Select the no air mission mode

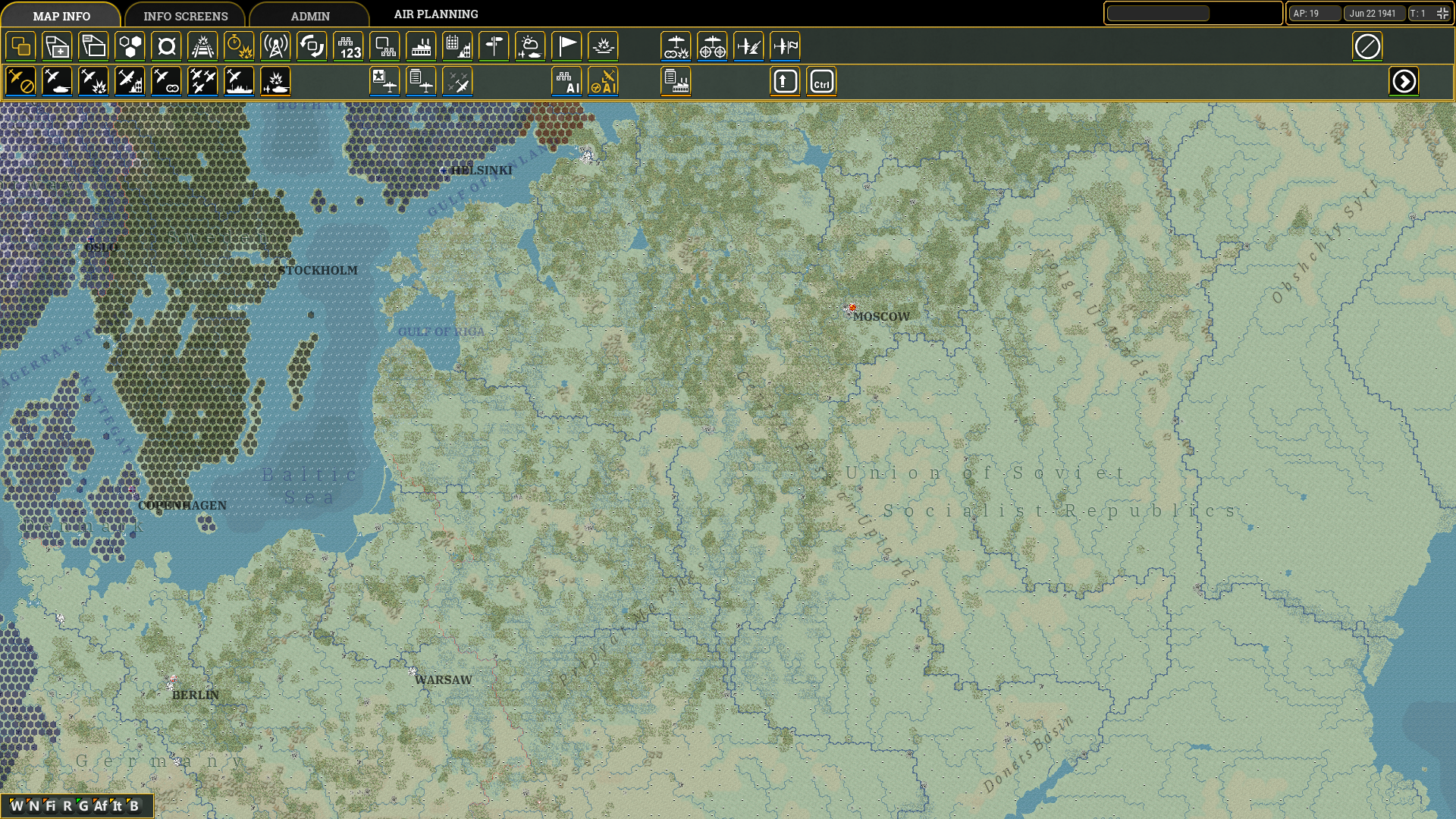(x=20, y=81)
